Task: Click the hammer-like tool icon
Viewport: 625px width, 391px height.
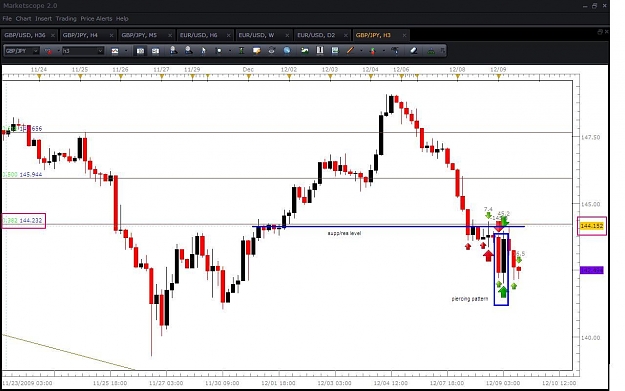Action: point(395,51)
